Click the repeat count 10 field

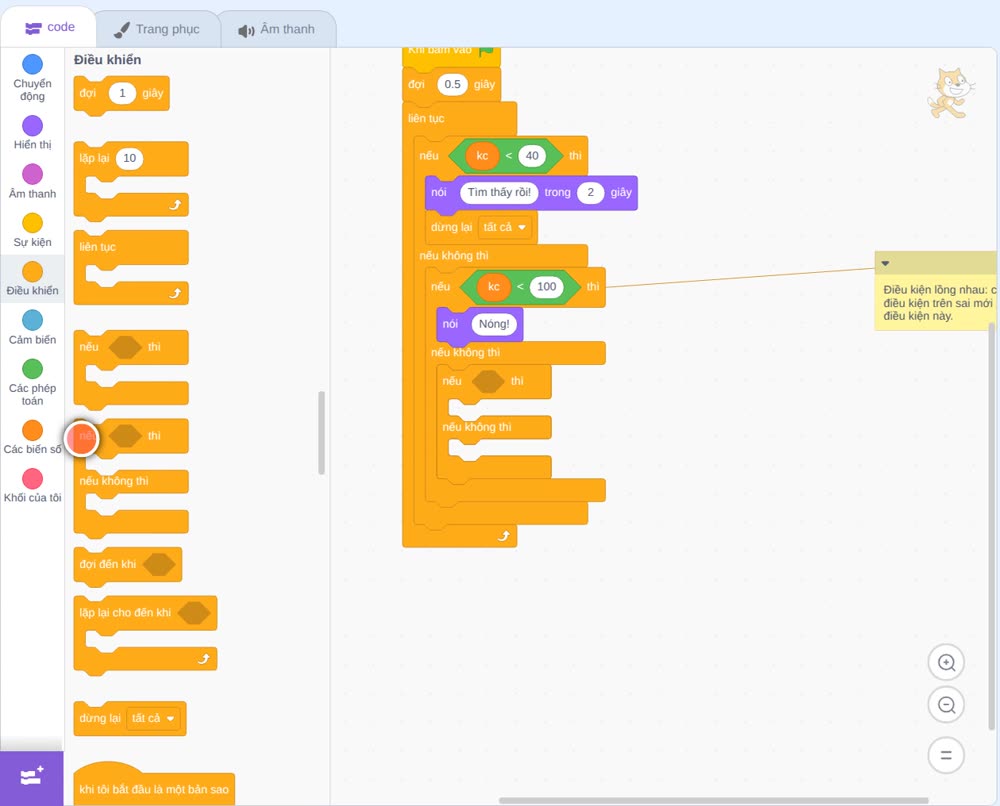[x=129, y=158]
